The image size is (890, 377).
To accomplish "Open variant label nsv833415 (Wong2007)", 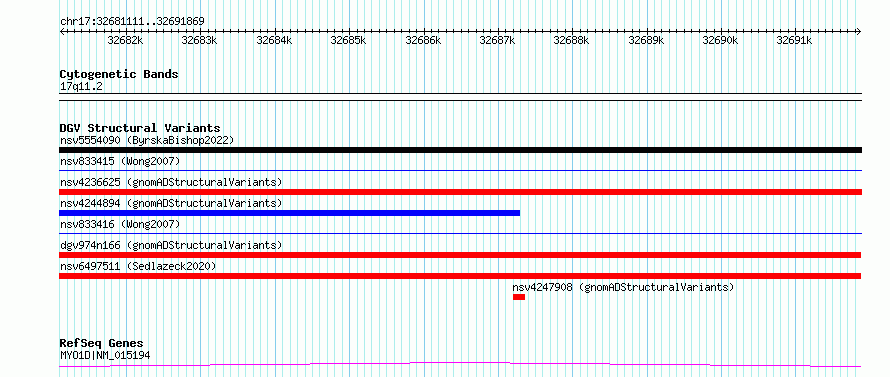I will [x=120, y=161].
